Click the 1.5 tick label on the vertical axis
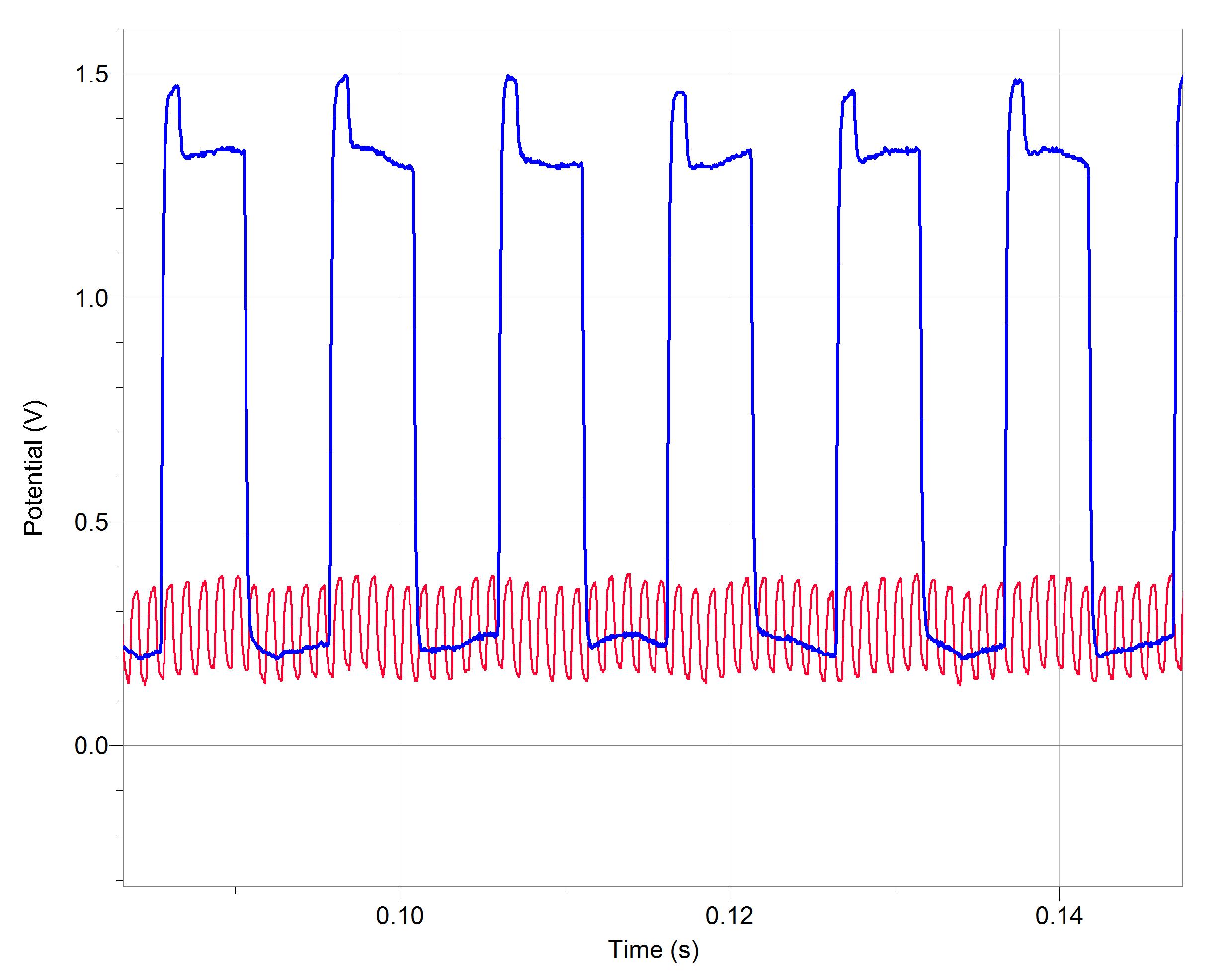Viewport: 1229px width, 980px height. pos(91,74)
